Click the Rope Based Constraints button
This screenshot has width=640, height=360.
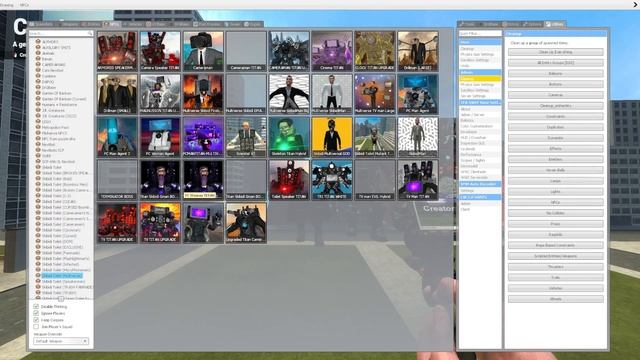pos(556,245)
